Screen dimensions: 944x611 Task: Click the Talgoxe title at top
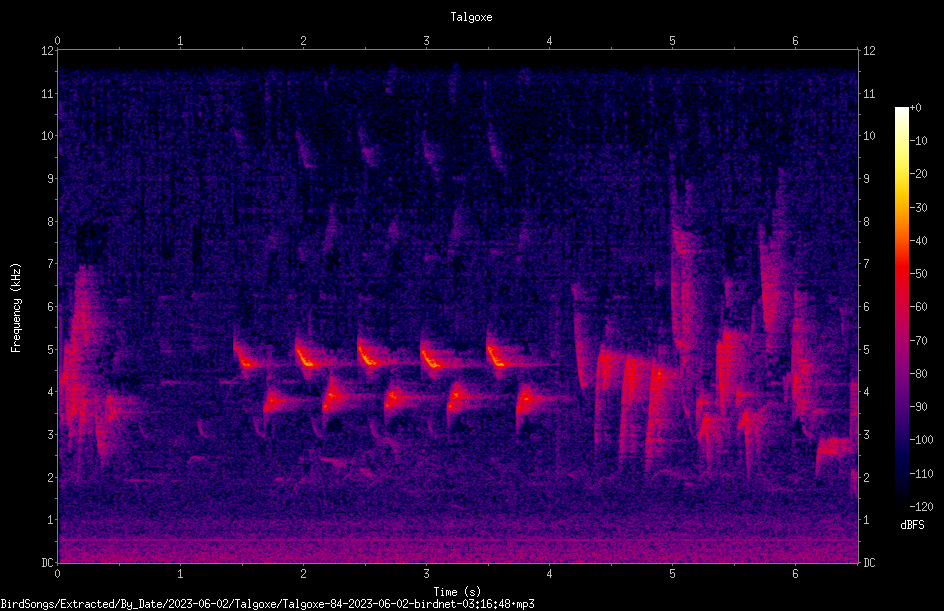pos(471,17)
